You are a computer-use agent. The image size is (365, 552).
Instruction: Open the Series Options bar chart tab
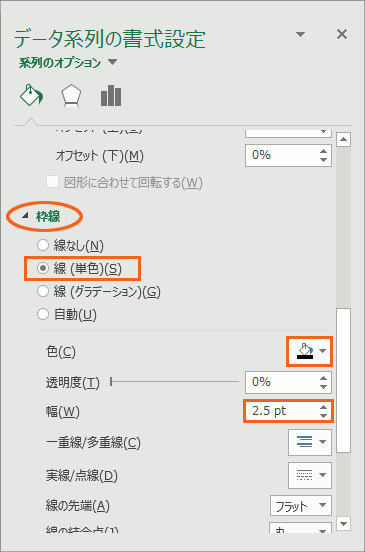point(111,95)
